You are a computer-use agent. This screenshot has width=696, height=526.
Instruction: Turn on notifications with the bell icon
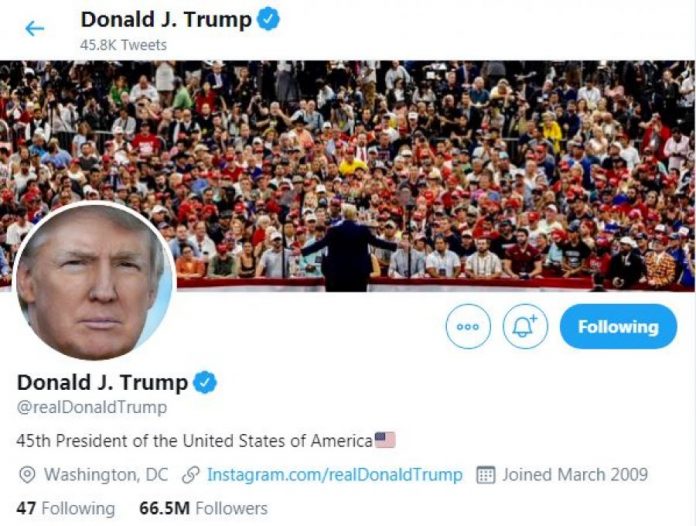525,326
